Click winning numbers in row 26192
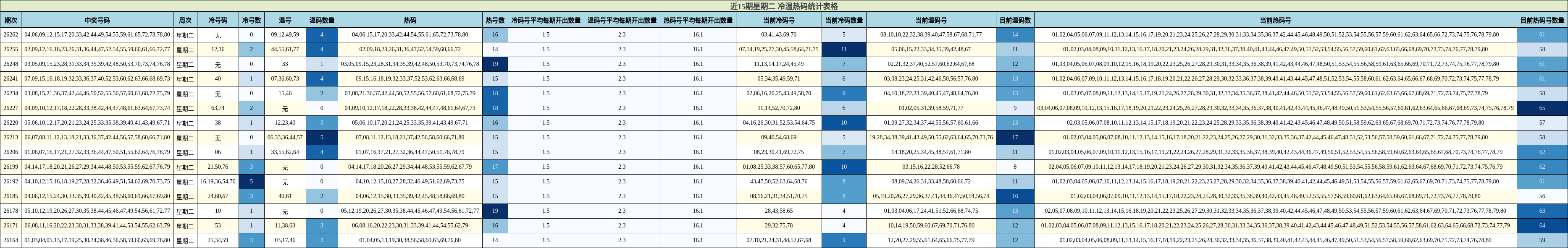Viewport: 1568px width, 248px height. point(97,181)
